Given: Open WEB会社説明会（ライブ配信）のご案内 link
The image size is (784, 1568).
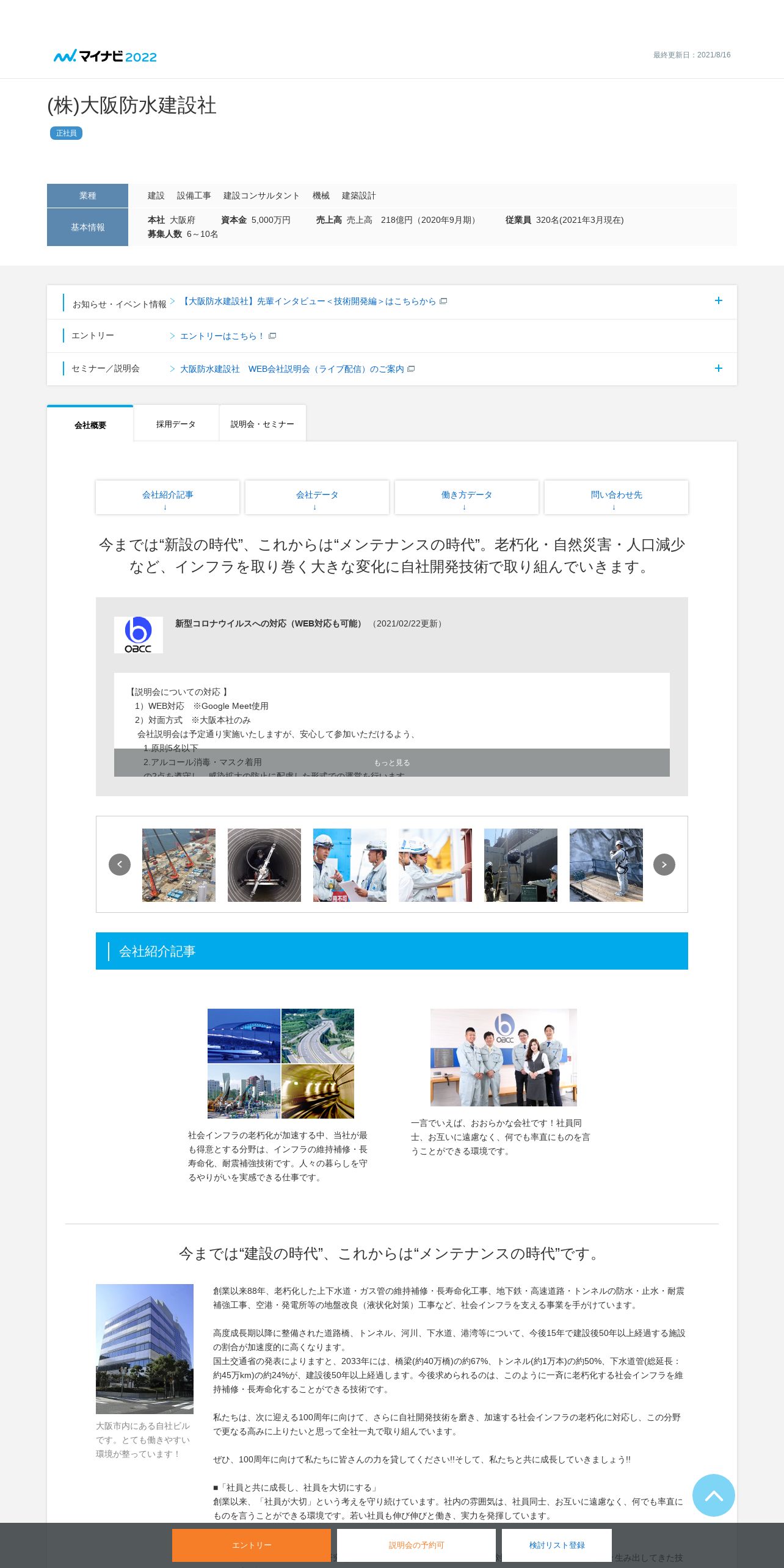Looking at the screenshot, I should [297, 369].
